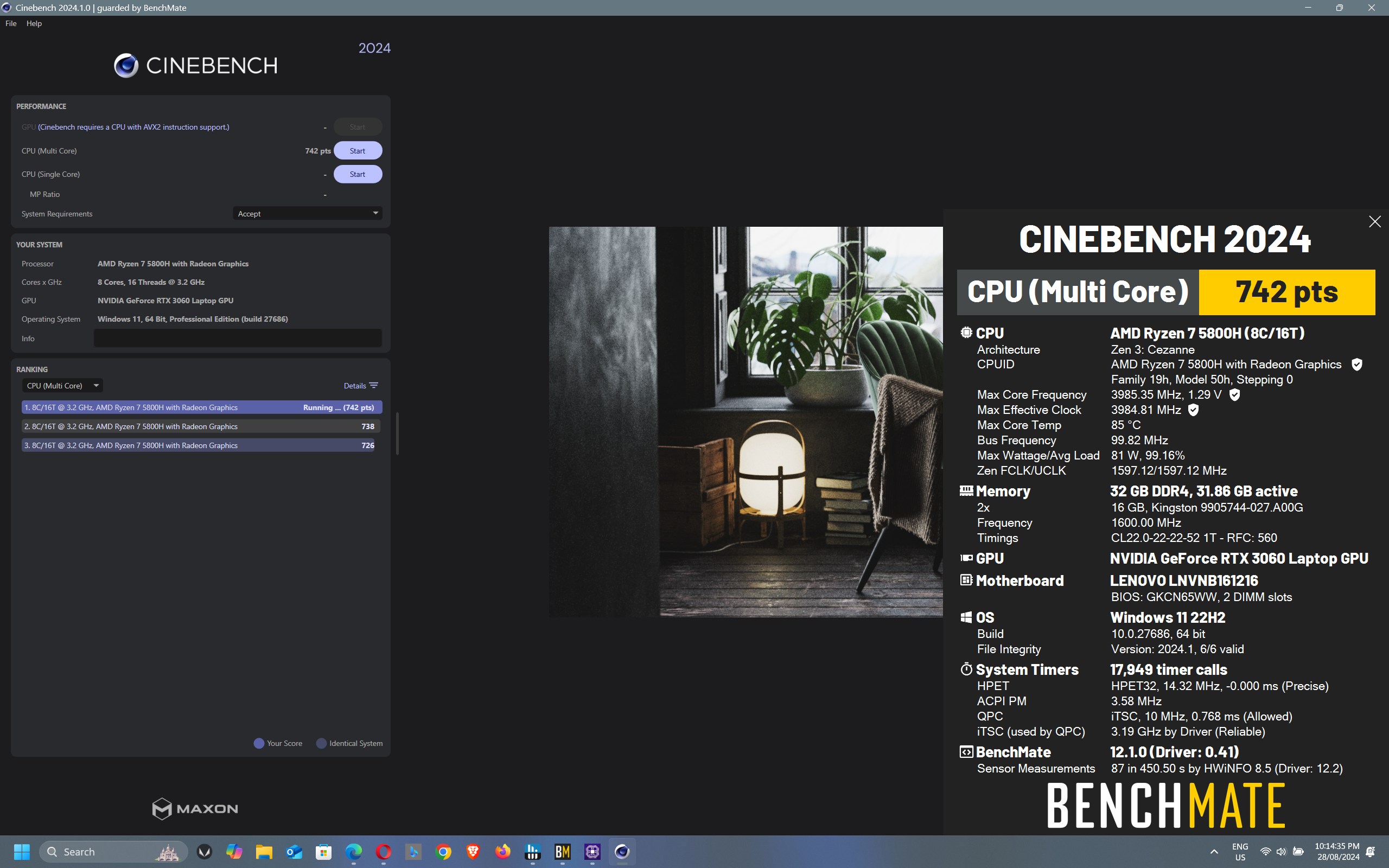Start the CPU (Multi Core) benchmark
This screenshot has width=1389, height=868.
(x=358, y=150)
